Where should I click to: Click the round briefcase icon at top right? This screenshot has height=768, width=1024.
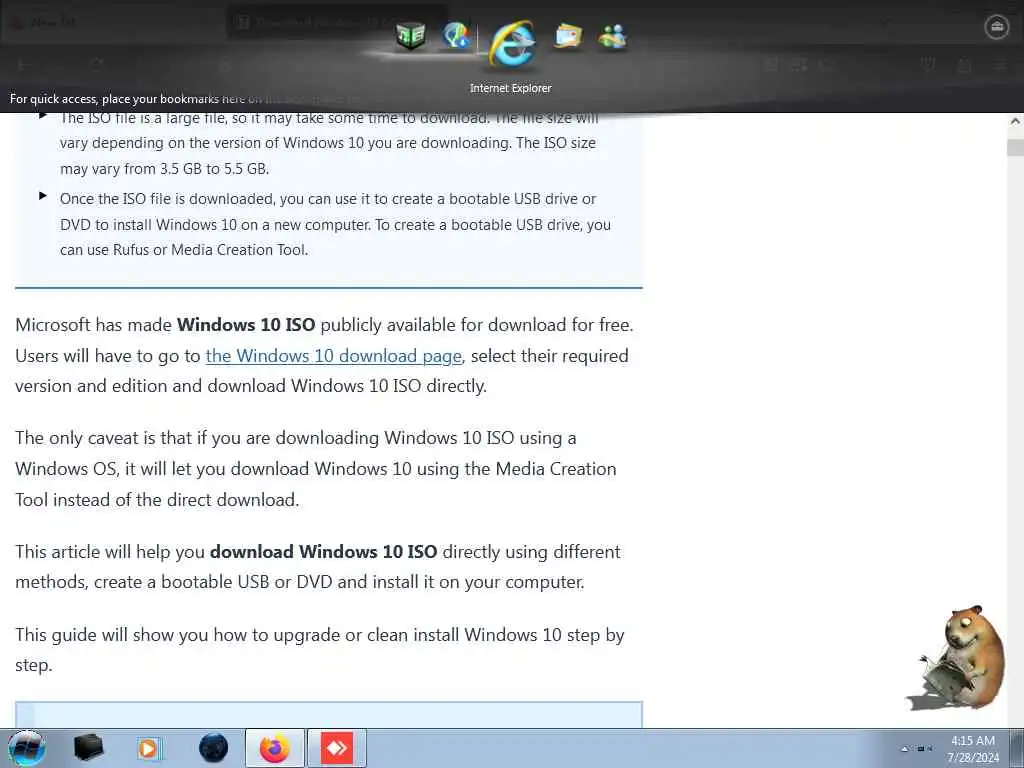click(x=996, y=27)
